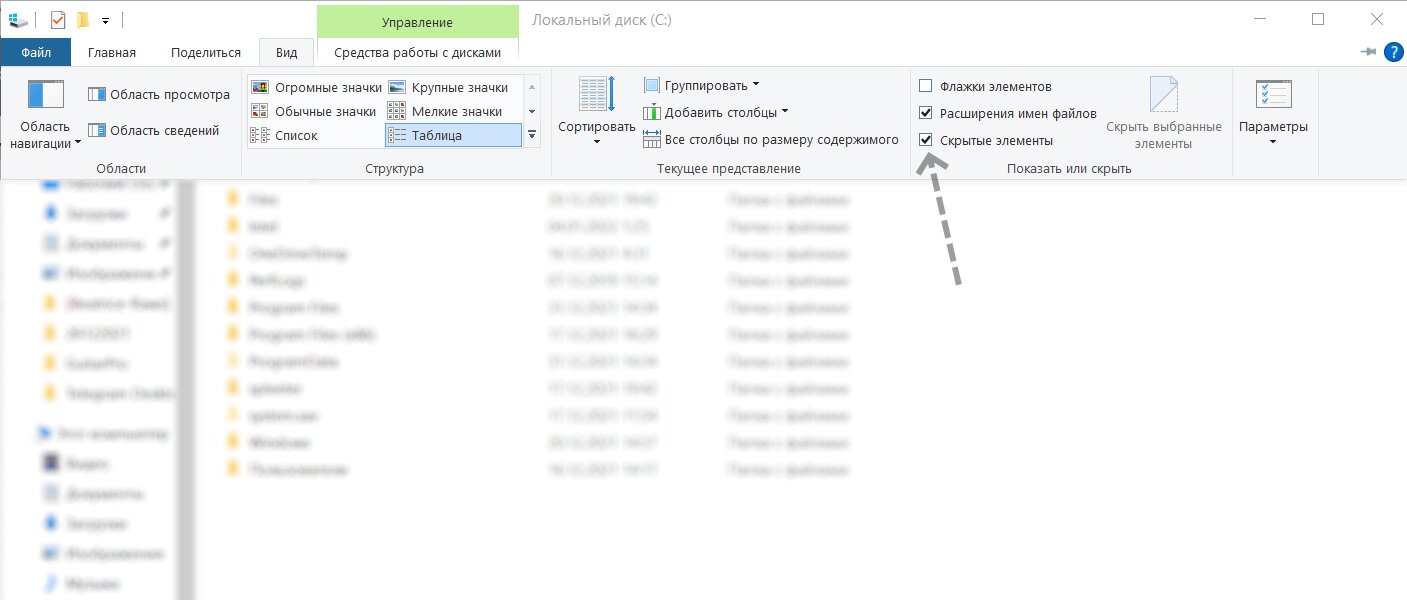
Task: Uncheck Расширения имен файлов checkbox
Action: pyautogui.click(x=926, y=114)
